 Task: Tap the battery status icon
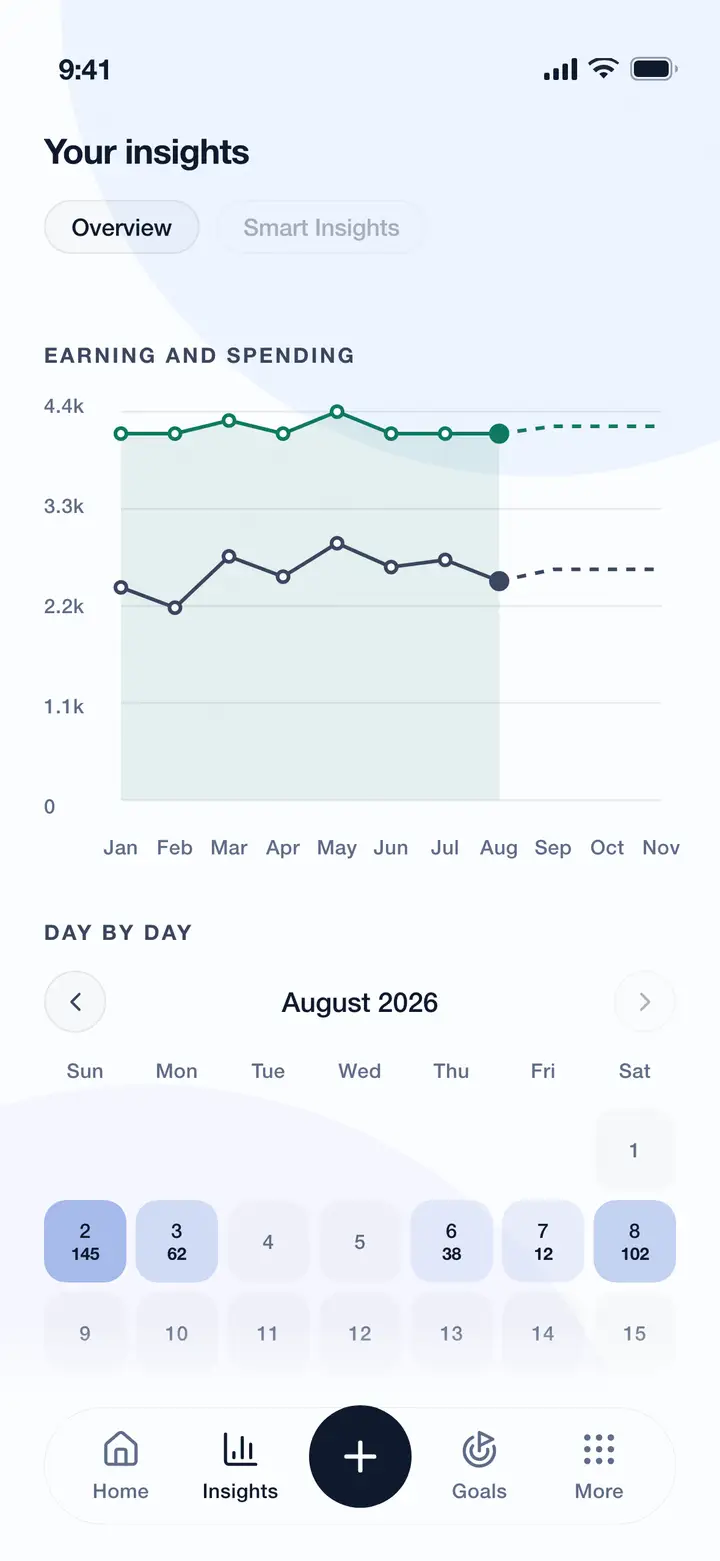coord(654,69)
